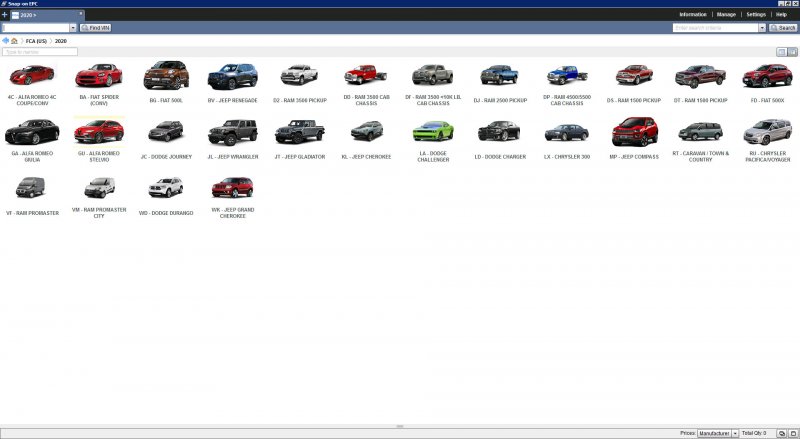Screen dimensions: 800x439
Task: Open DD RAM 3500 Cab Chassis
Action: [366, 83]
